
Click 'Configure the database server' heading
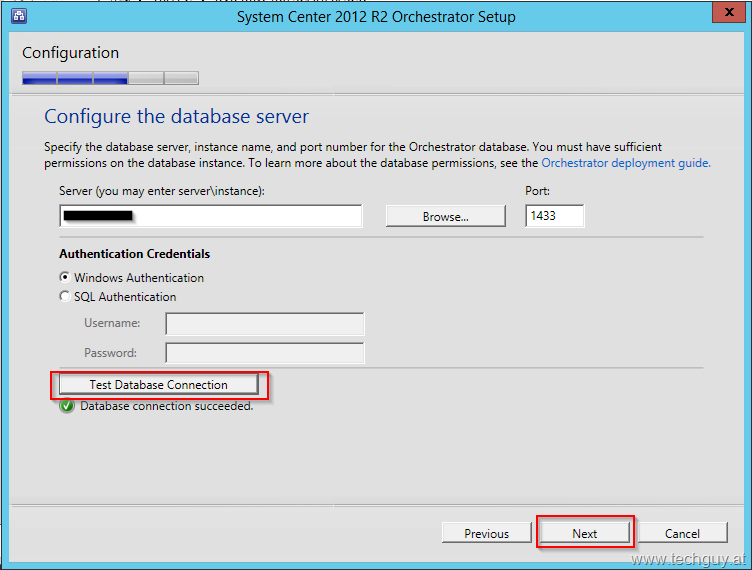click(176, 116)
